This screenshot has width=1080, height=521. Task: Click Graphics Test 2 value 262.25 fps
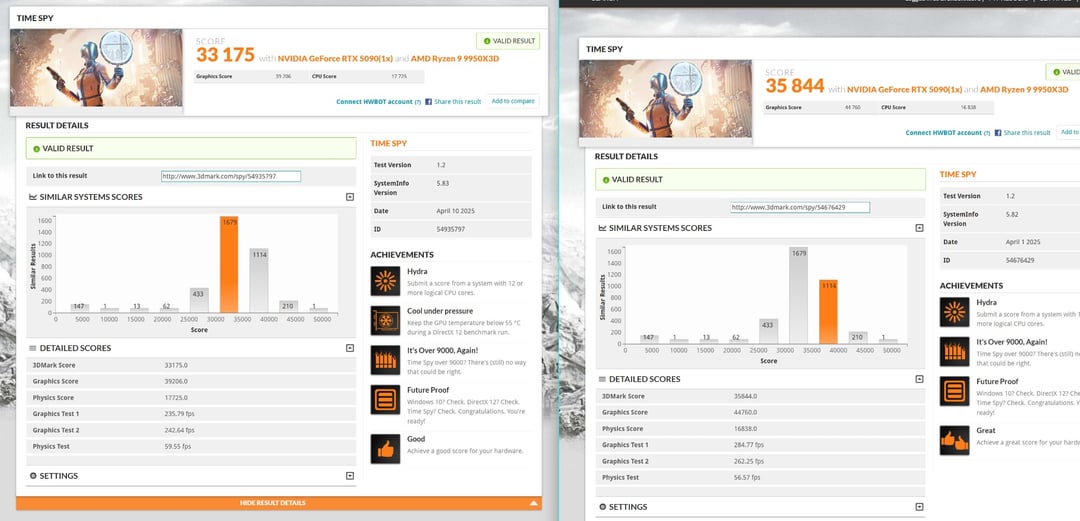[x=747, y=461]
